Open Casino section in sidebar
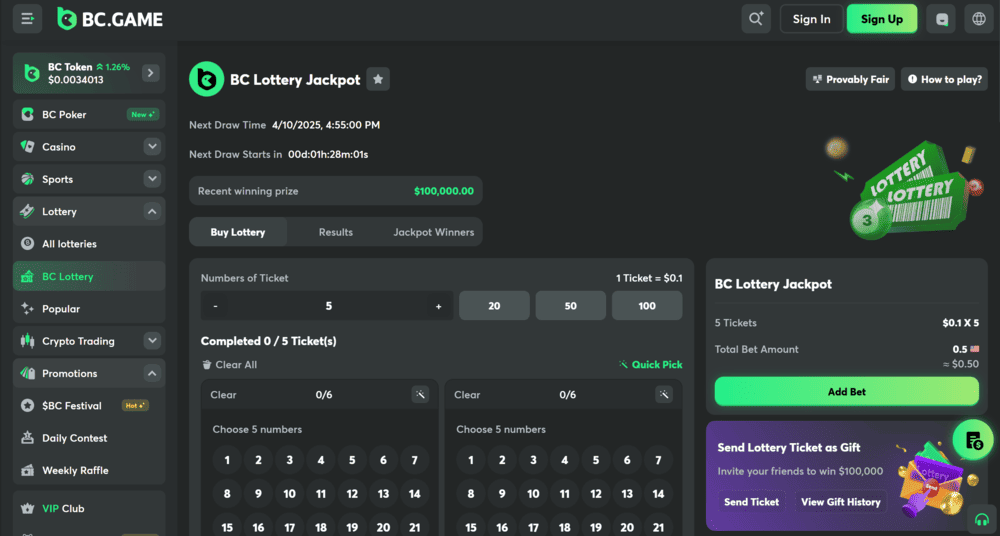This screenshot has height=536, width=1000. (x=89, y=147)
